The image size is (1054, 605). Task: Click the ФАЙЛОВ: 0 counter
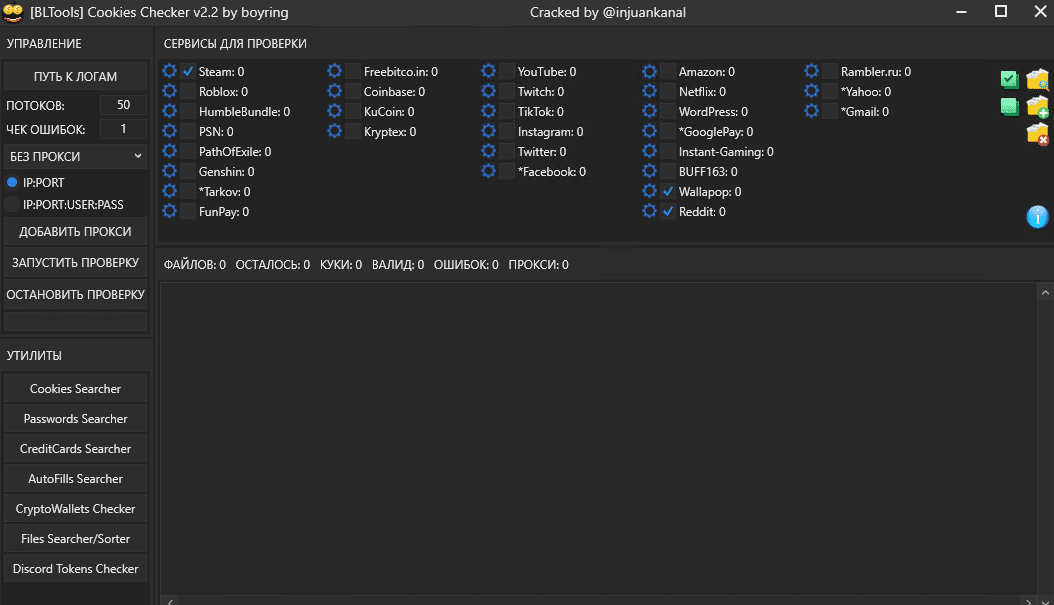(195, 265)
